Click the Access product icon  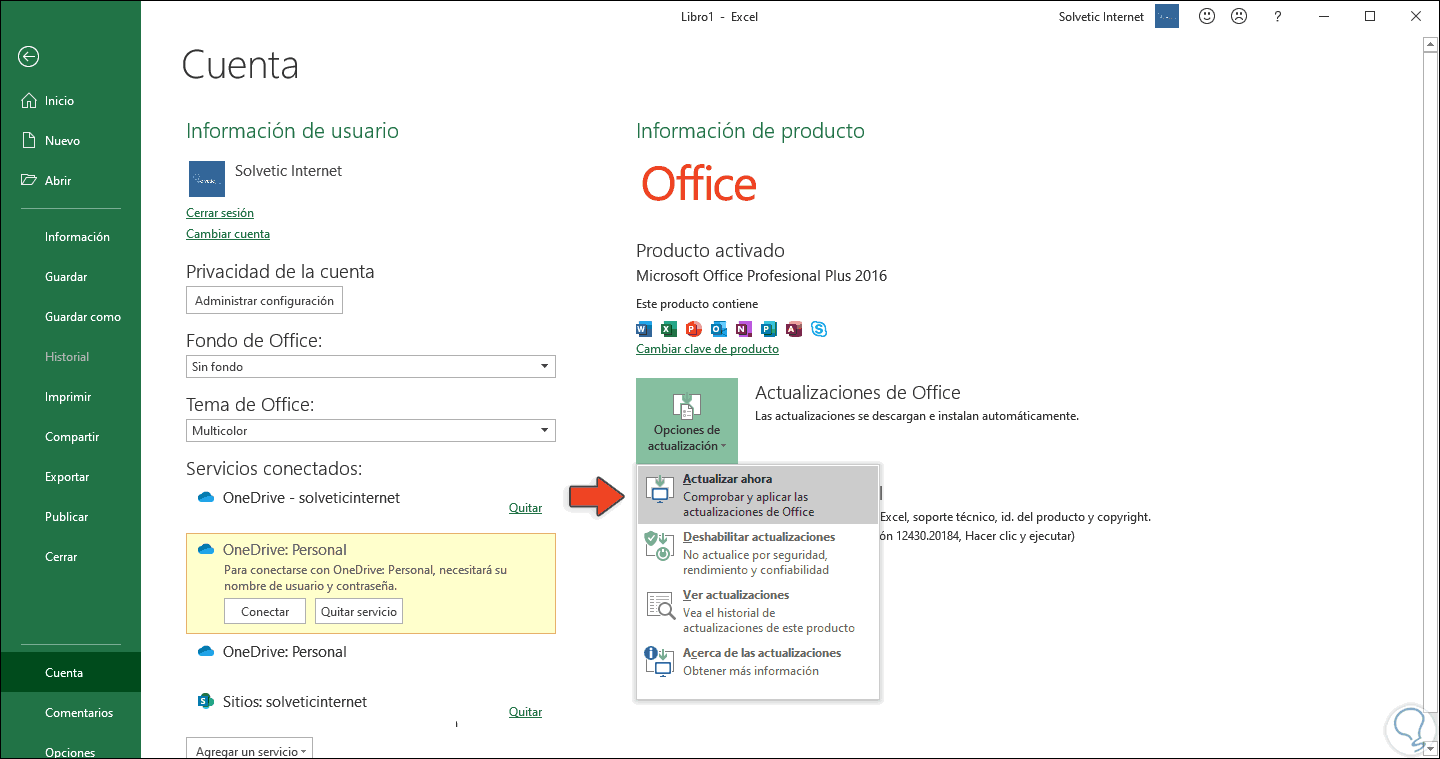(x=794, y=329)
